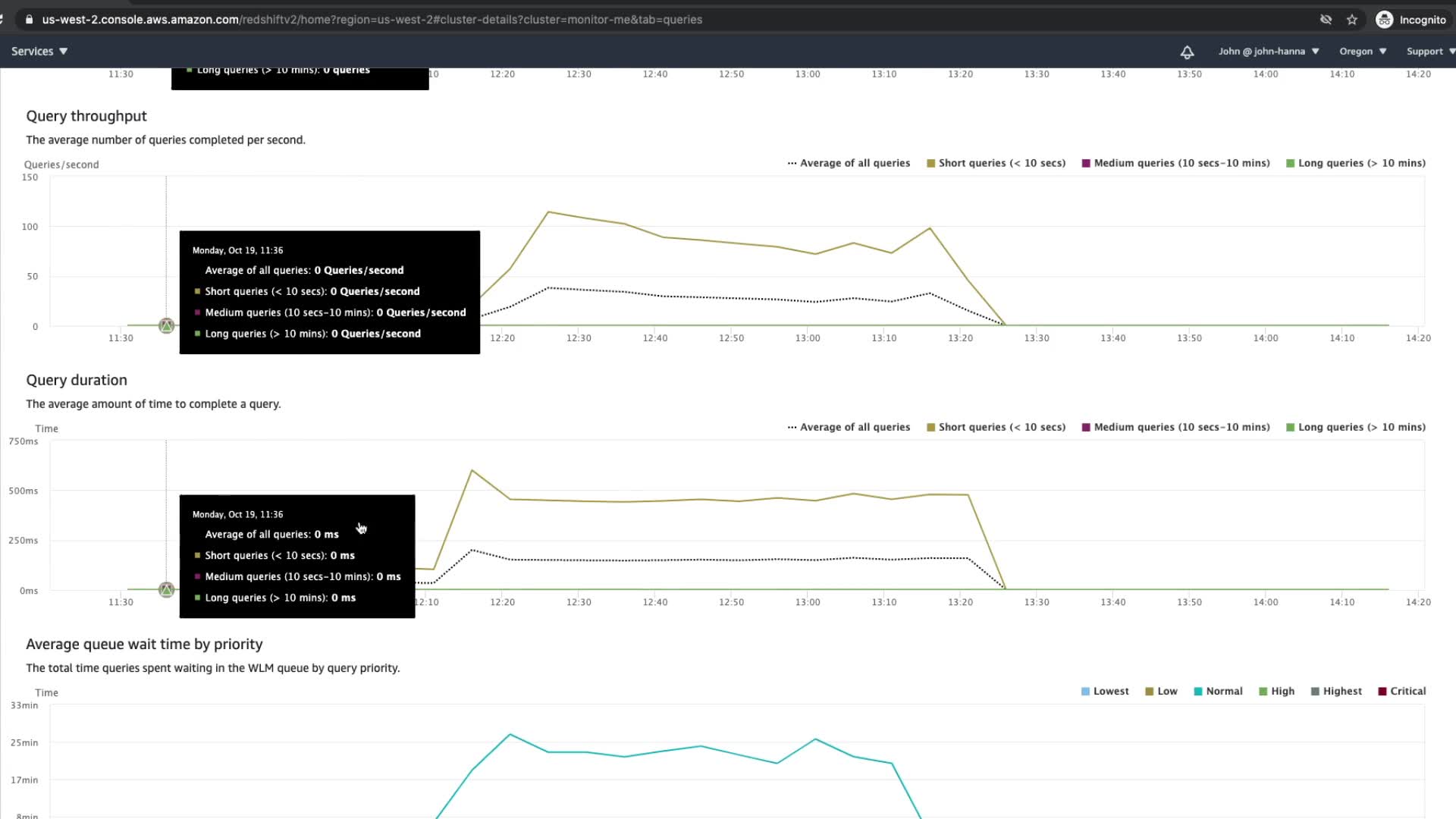Toggle Average of all queries in throughput legend
This screenshot has height=819, width=1456.
coord(849,163)
